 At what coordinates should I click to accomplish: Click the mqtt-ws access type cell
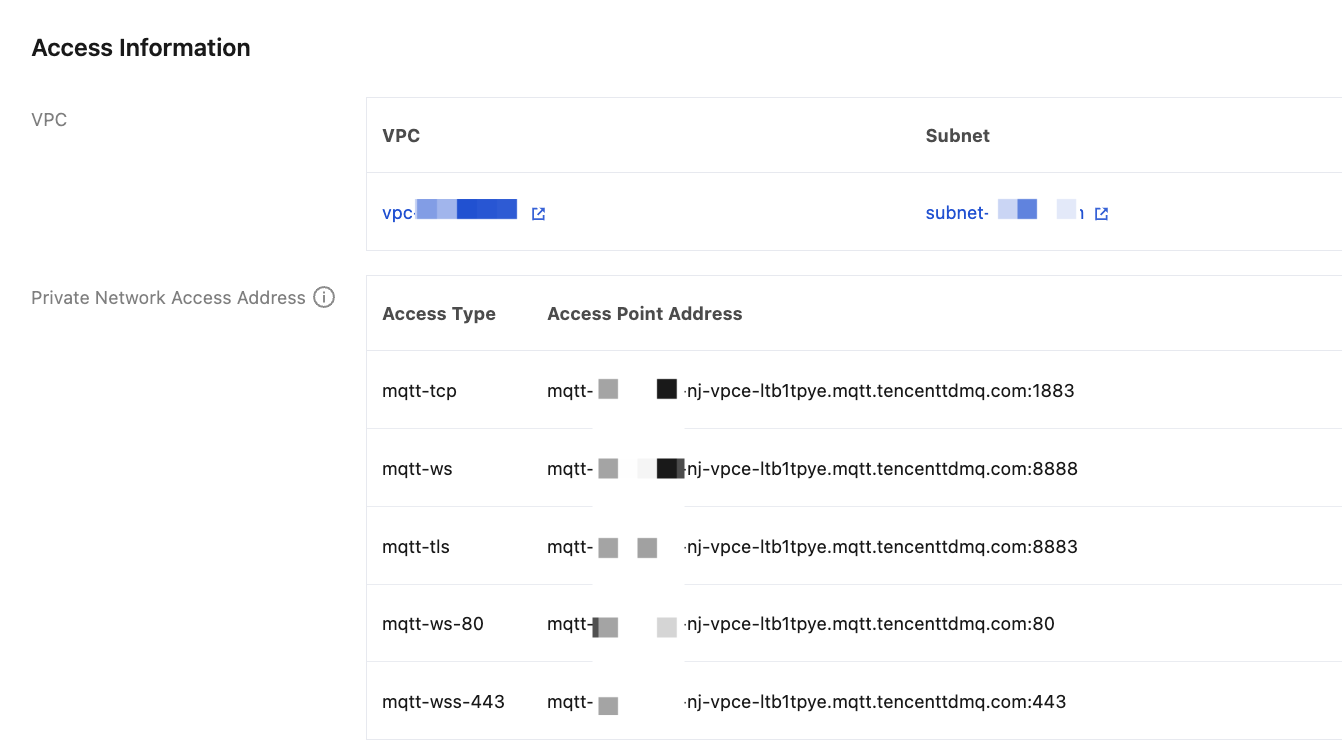click(417, 468)
